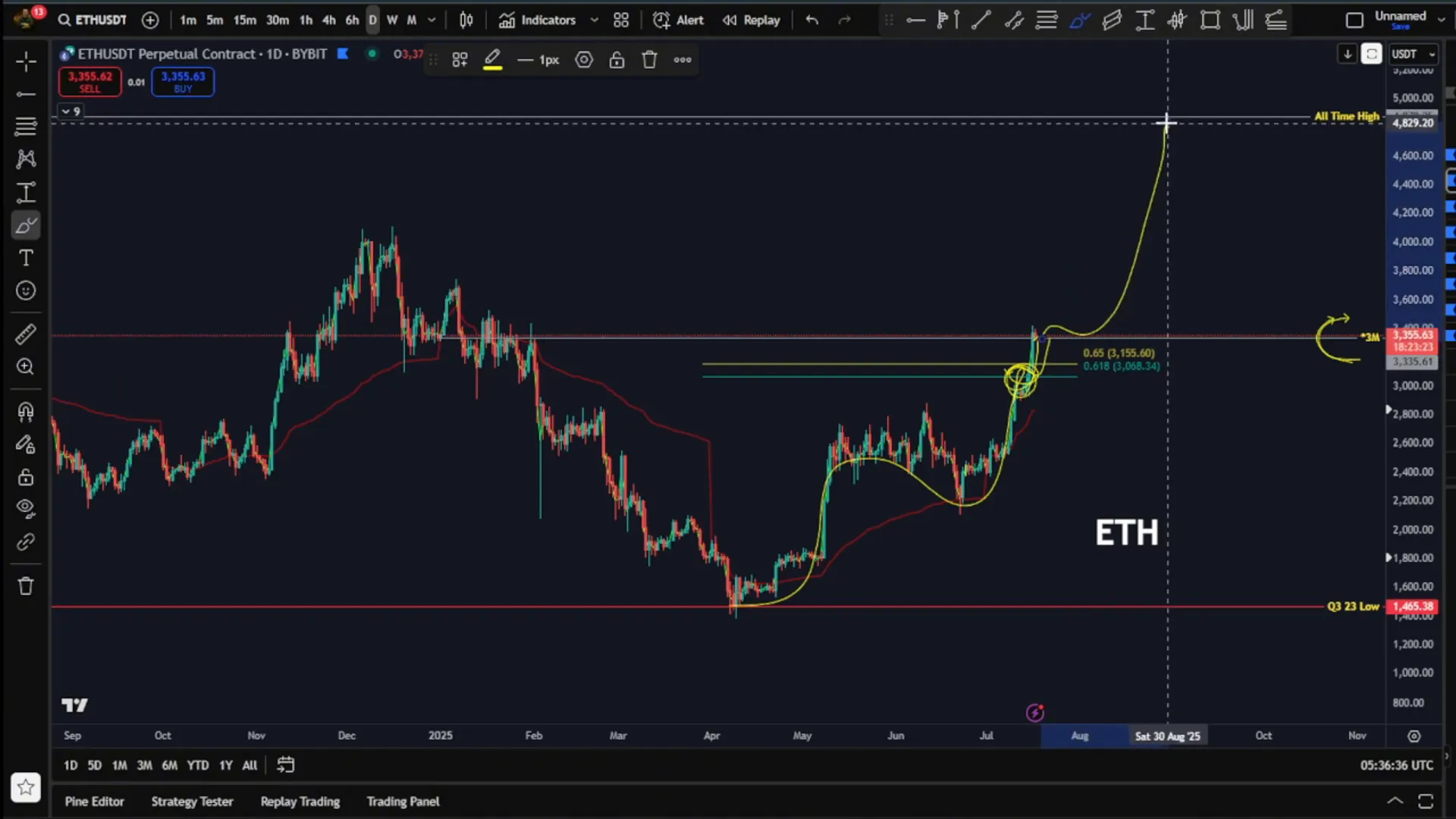
Task: Change line color with yellow pencil
Action: coord(493,60)
